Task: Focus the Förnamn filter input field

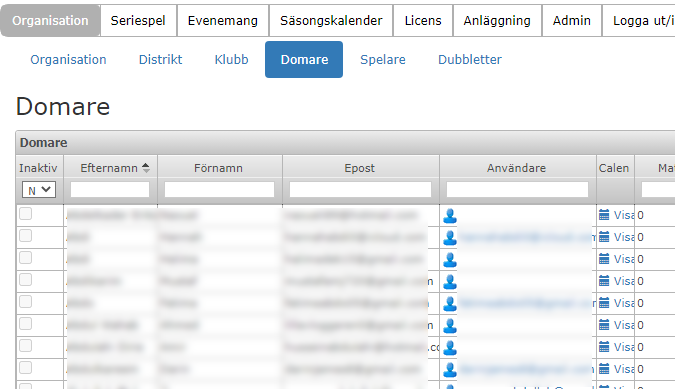Action: [x=220, y=190]
